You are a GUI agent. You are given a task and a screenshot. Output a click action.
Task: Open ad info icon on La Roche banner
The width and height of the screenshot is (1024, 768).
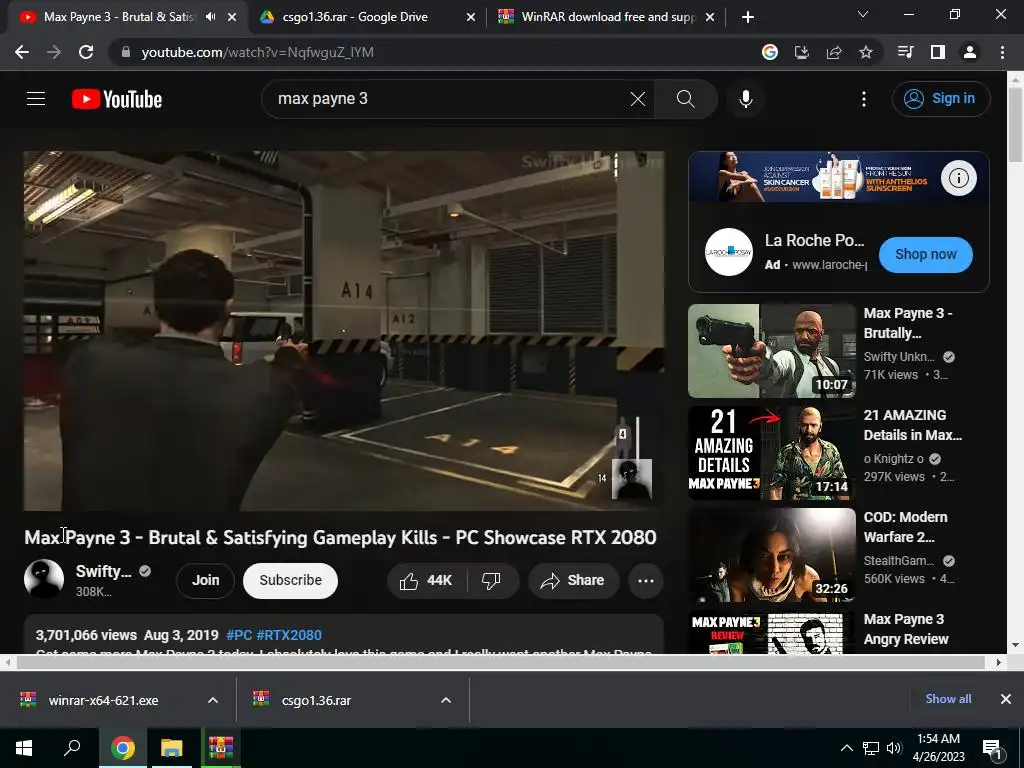958,178
